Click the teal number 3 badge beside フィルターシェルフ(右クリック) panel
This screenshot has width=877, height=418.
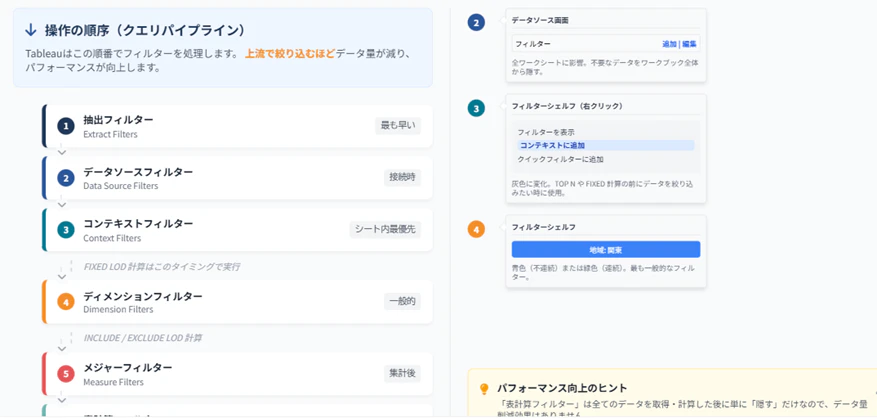click(x=476, y=109)
